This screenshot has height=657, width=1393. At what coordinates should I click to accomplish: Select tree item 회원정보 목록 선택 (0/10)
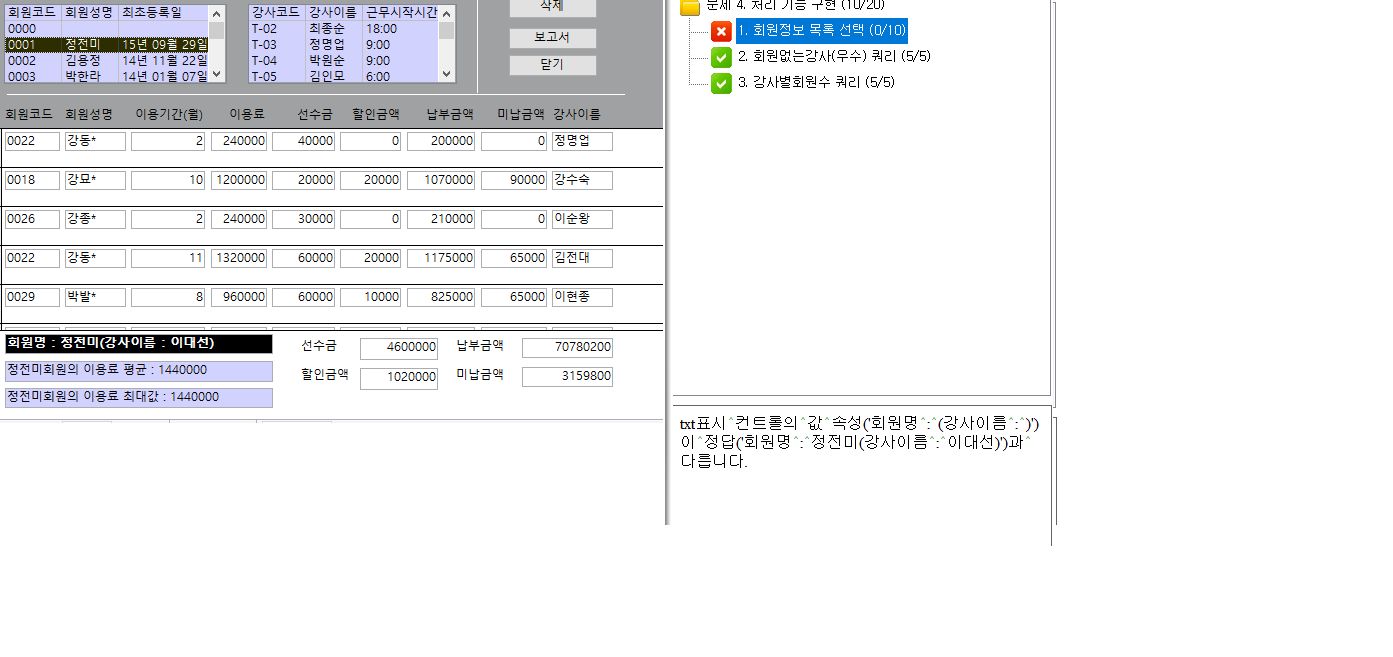click(821, 31)
